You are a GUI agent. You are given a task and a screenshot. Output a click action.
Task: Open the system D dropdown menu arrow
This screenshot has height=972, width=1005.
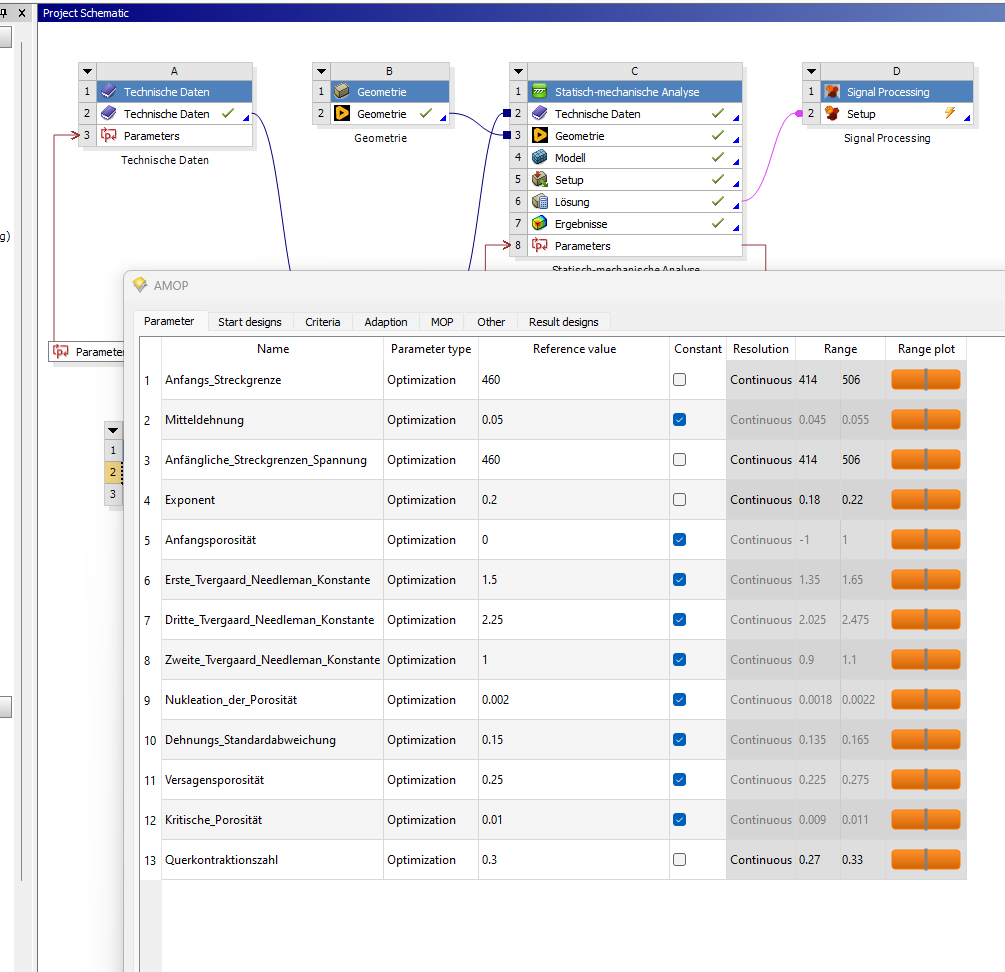811,71
